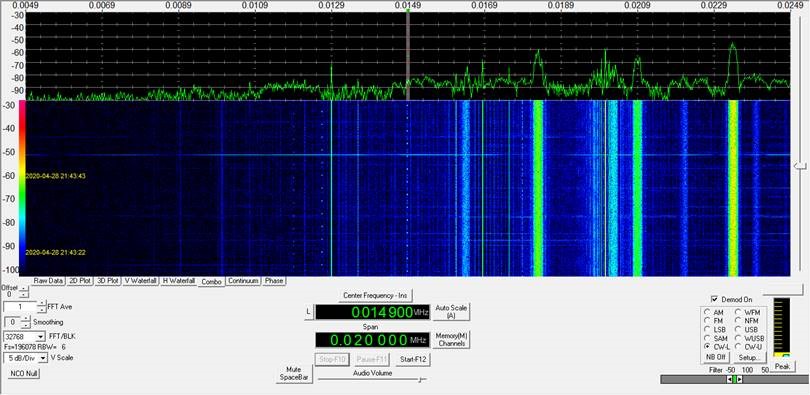Open the V Waterfall tab
Viewport: 810px width, 395px height.
(x=141, y=280)
